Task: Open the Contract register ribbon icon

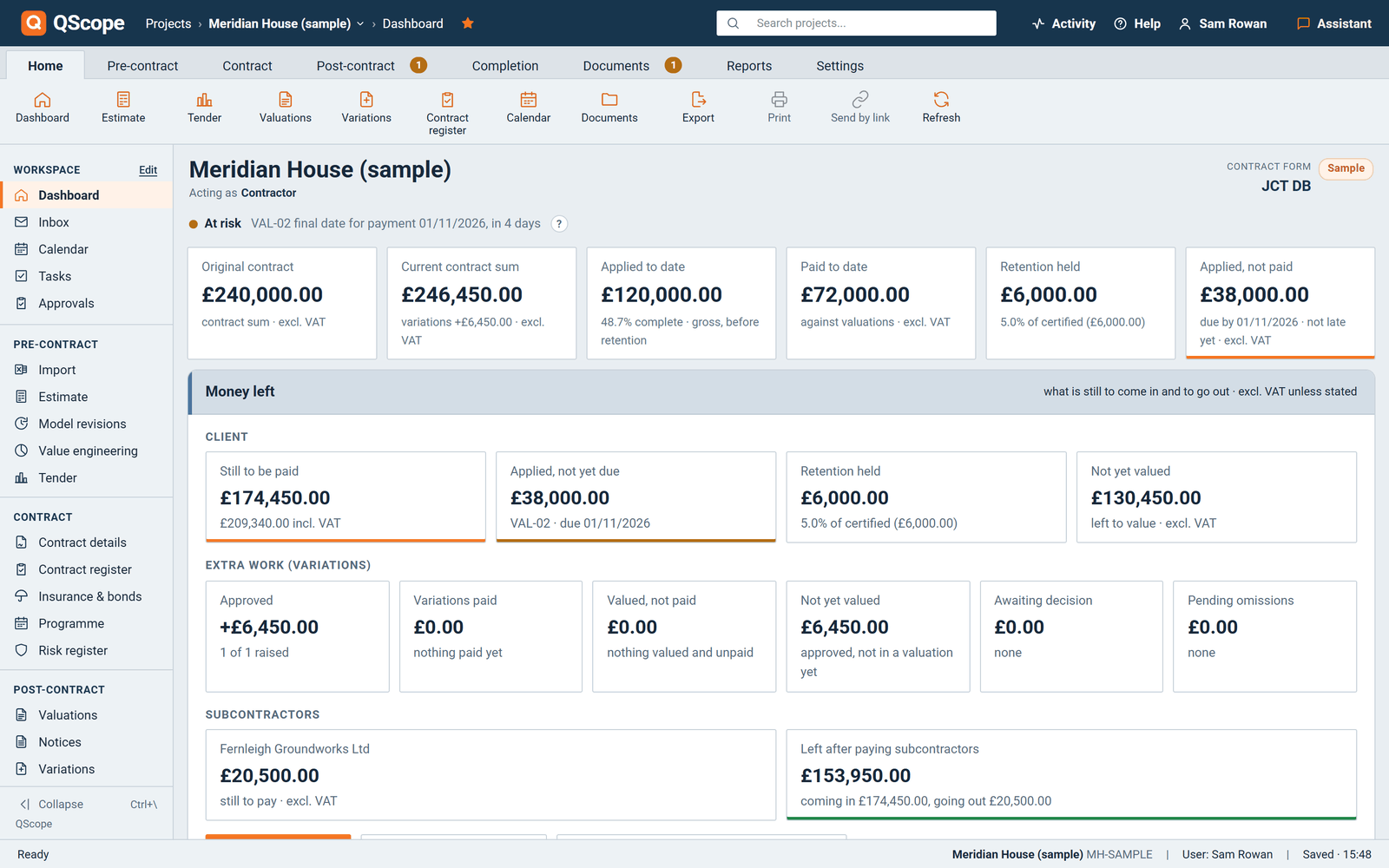Action: coord(447,113)
